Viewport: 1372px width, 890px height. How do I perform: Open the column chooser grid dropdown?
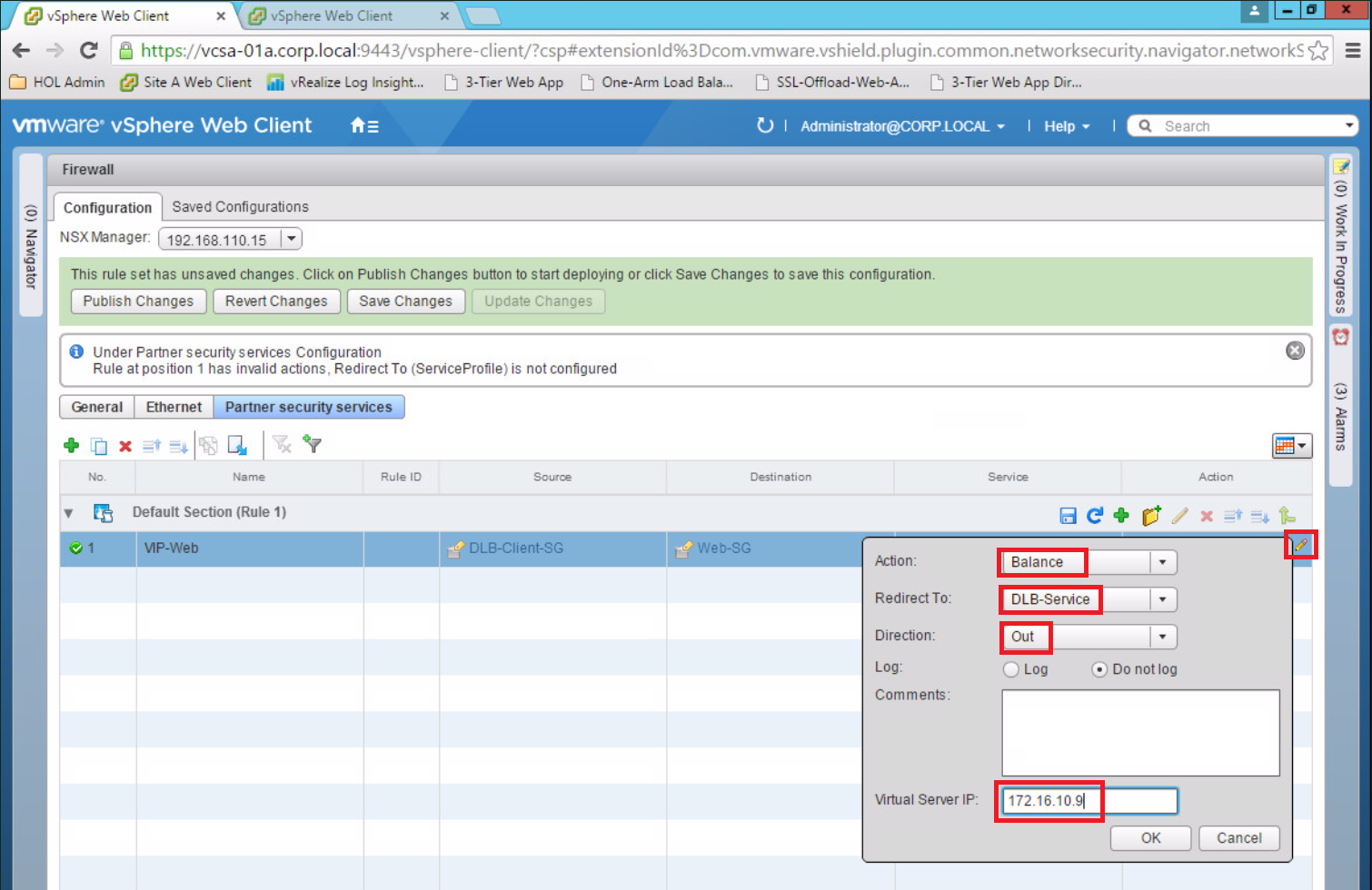1291,445
